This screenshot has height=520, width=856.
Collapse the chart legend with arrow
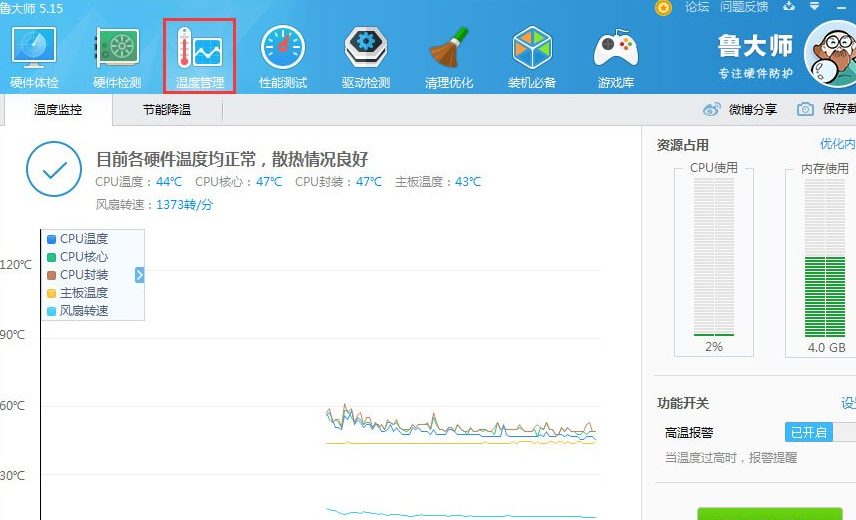(139, 275)
